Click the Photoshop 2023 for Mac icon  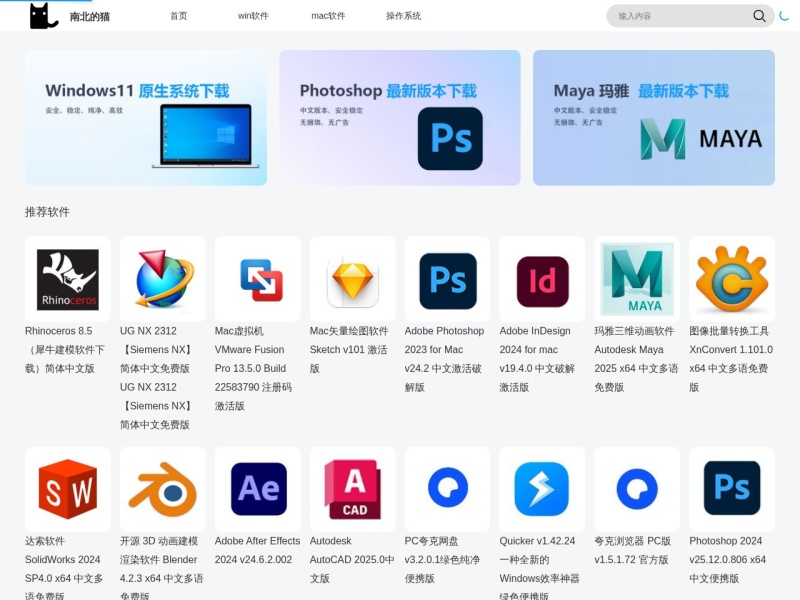447,279
